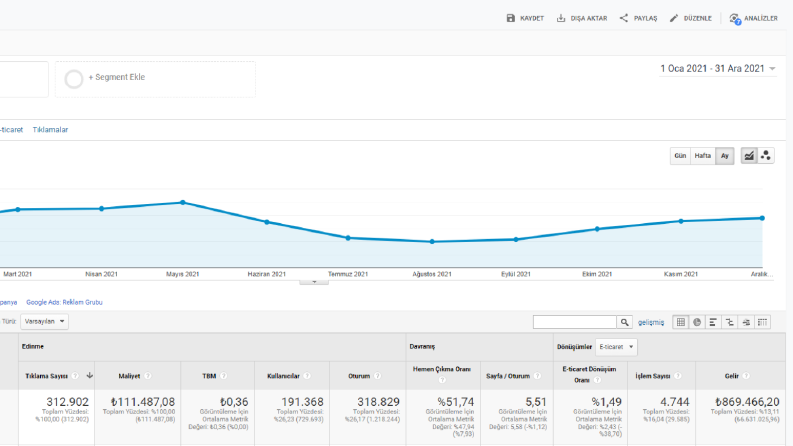
Task: Click the KAYDET save icon
Action: pos(511,18)
